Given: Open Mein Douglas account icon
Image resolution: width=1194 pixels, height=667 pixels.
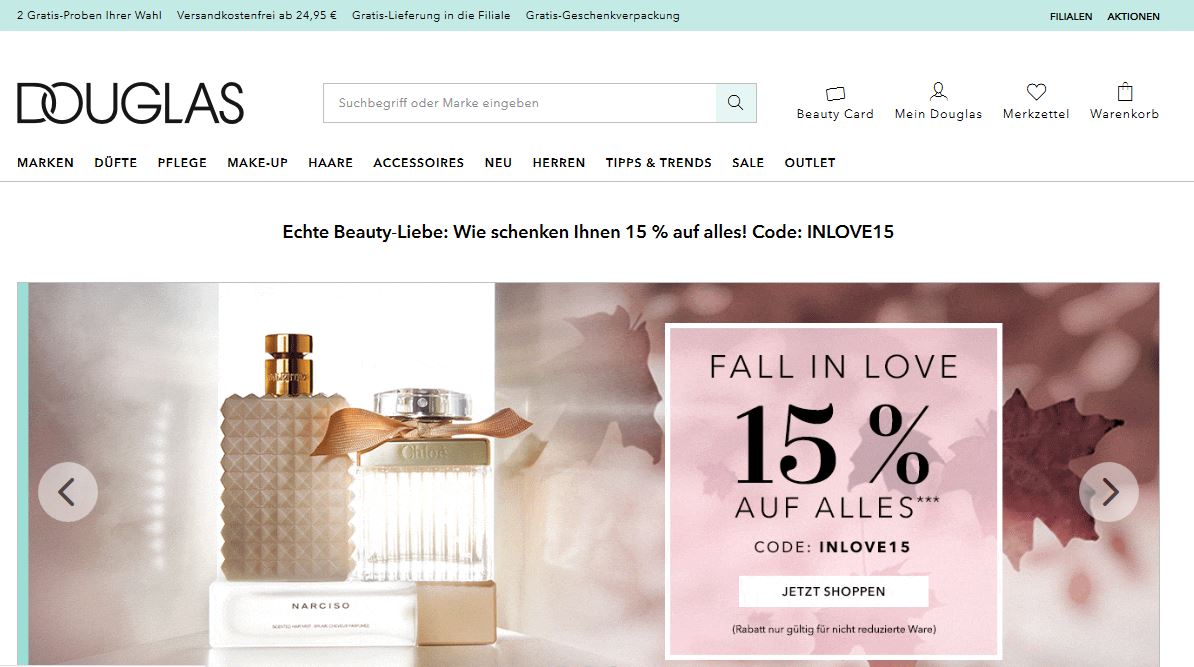Looking at the screenshot, I should [x=938, y=91].
